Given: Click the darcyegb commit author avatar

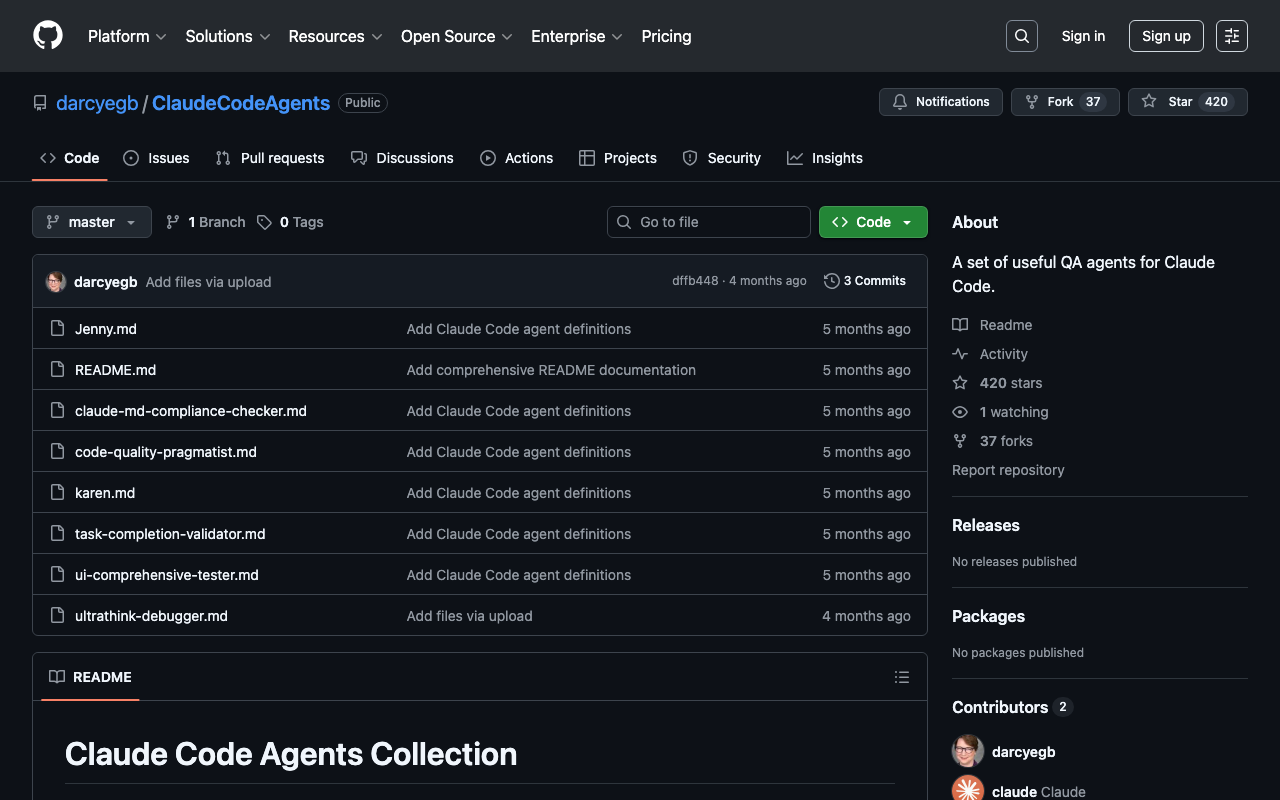Looking at the screenshot, I should pos(56,282).
